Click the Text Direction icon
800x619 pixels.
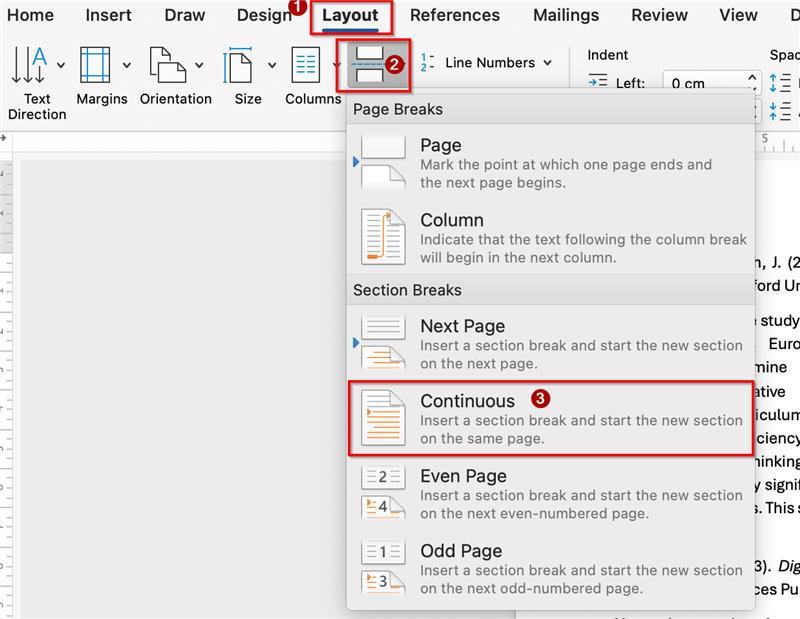click(29, 64)
